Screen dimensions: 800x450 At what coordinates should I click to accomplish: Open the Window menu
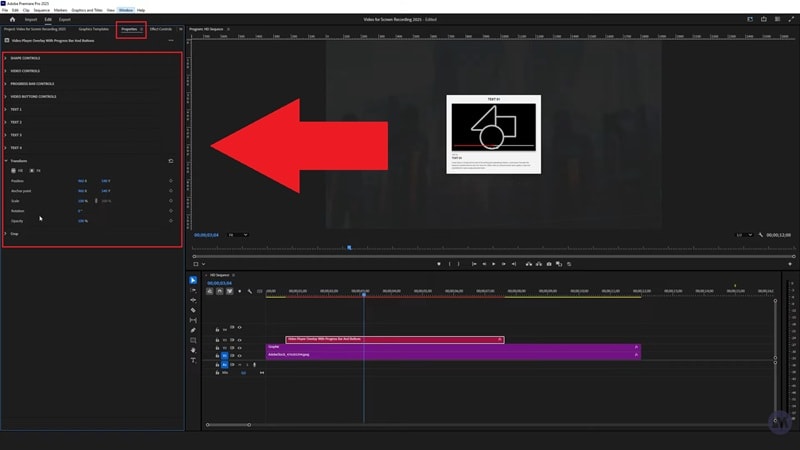click(x=126, y=10)
